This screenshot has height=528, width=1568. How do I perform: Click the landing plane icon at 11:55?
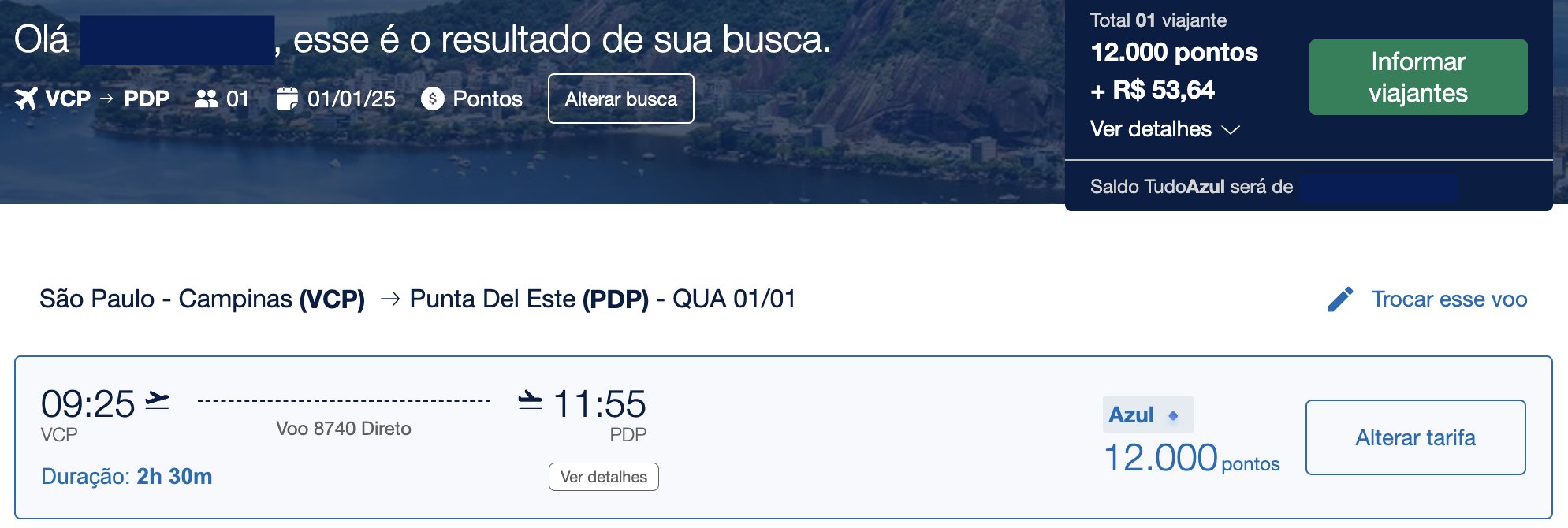click(530, 400)
